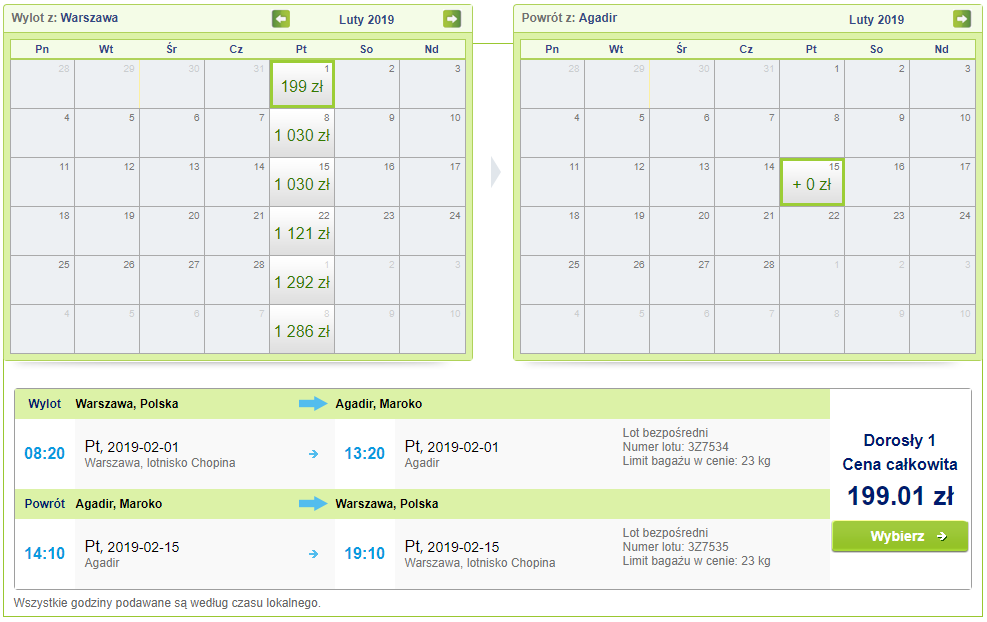Click small arrow between 14:10 and 19:10

click(314, 554)
